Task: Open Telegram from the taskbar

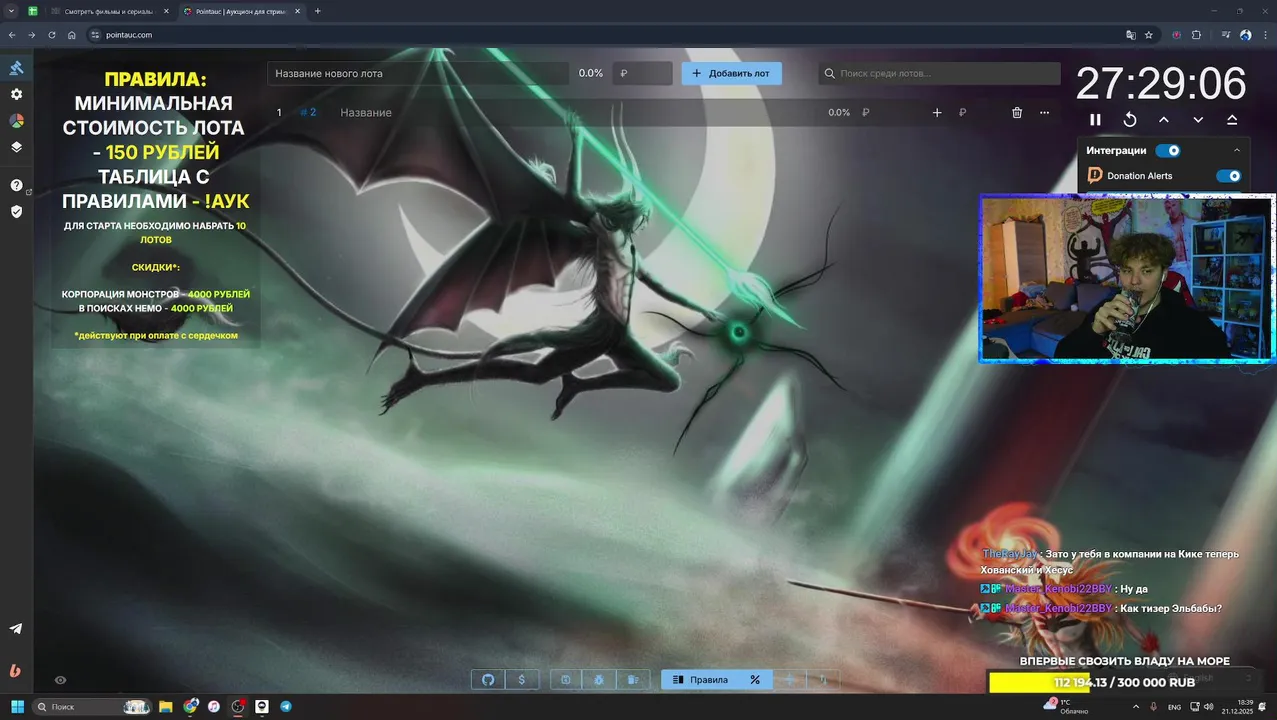Action: (286, 706)
